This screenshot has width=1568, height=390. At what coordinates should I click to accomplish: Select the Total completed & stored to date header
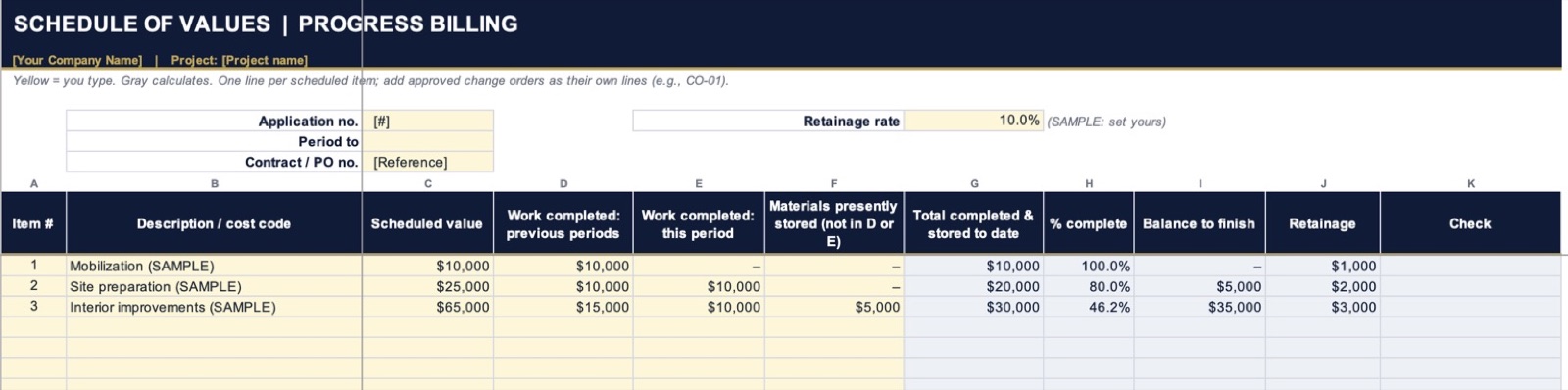coord(973,223)
